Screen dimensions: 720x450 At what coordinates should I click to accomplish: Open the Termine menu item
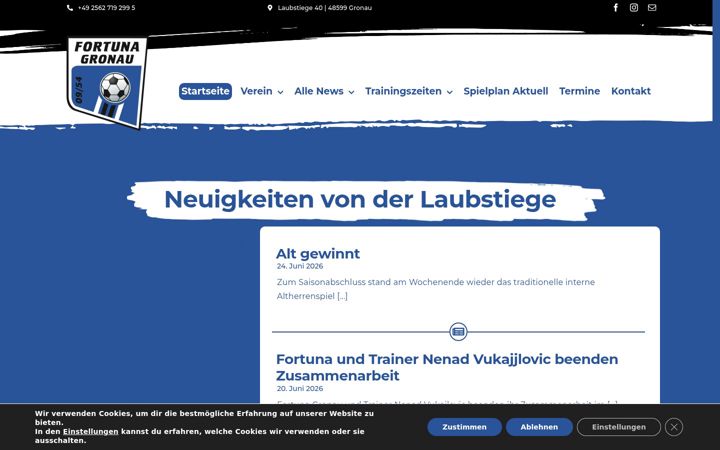pos(579,91)
